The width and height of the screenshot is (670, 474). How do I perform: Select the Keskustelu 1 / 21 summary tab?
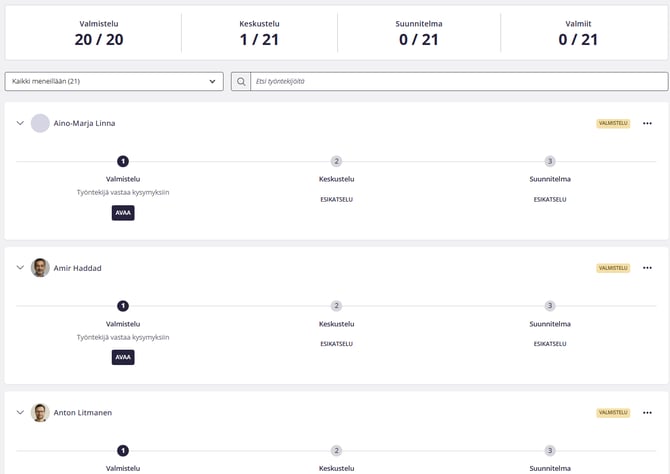(259, 33)
